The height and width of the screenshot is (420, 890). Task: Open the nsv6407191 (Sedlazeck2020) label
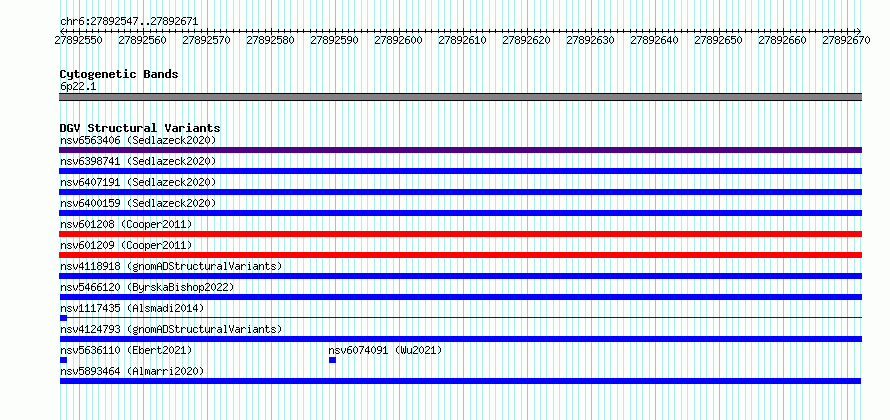pyautogui.click(x=138, y=182)
